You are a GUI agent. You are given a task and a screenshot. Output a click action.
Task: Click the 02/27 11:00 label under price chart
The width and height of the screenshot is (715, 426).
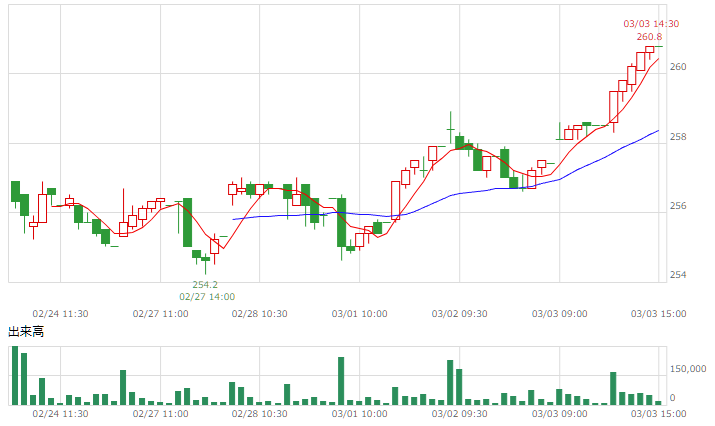[161, 314]
